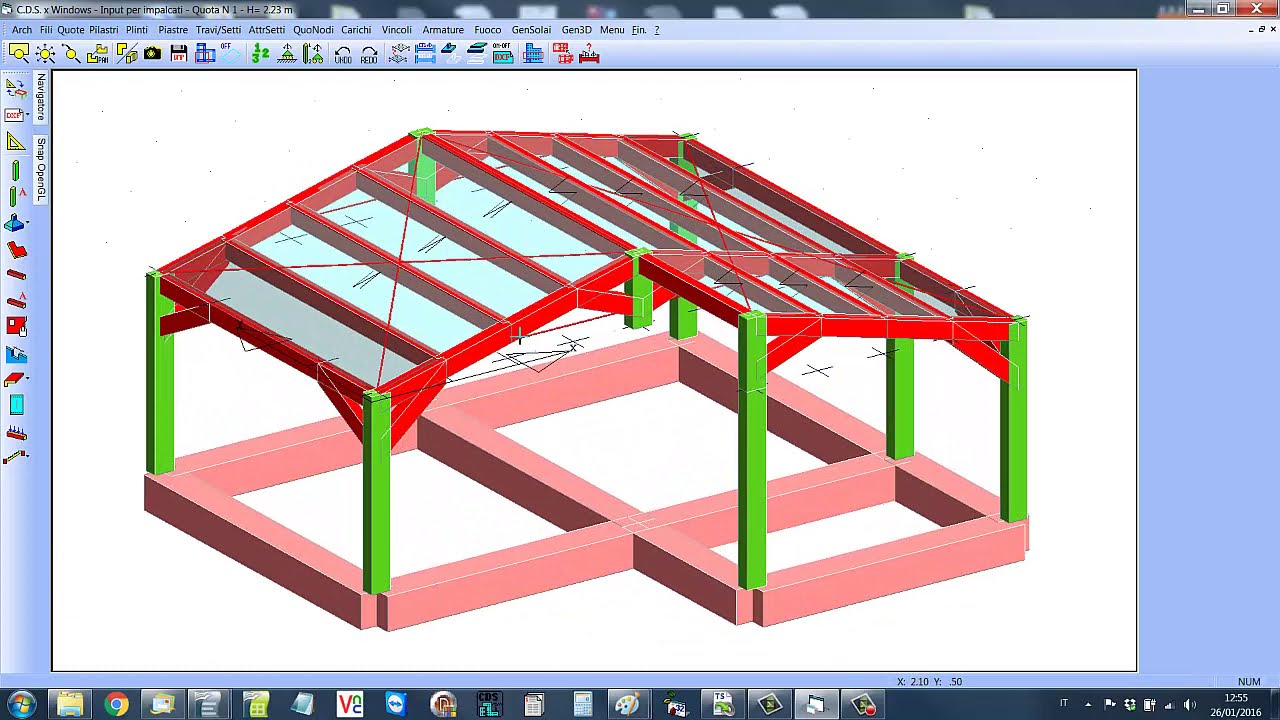Select the red L-shaped wall tool

(x=16, y=250)
